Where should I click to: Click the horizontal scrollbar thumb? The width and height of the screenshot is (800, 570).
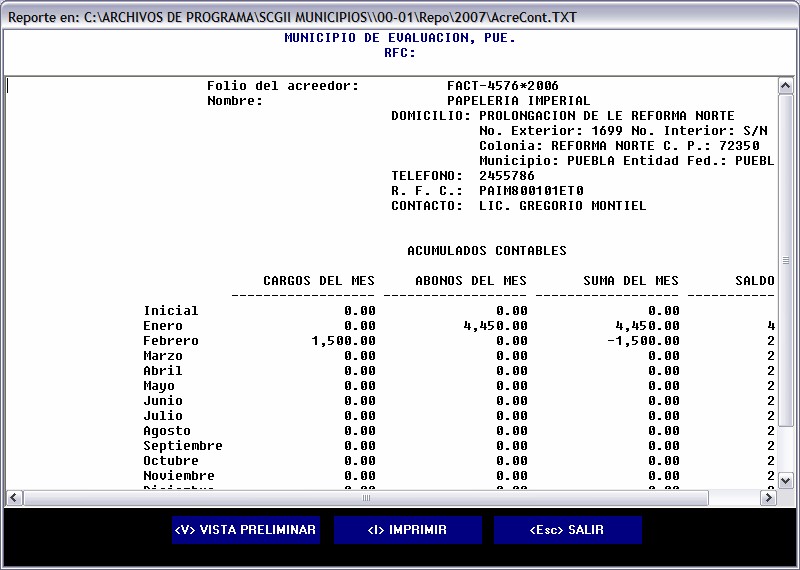coord(366,498)
